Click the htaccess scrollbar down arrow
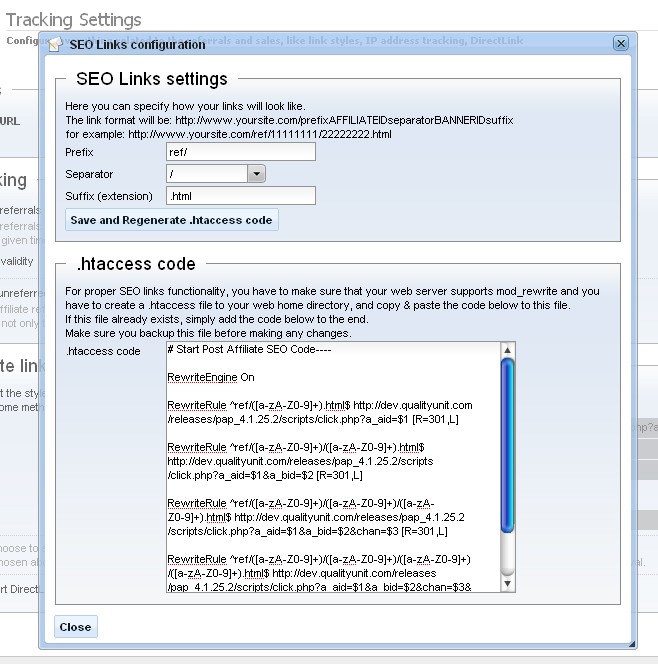 pos(507,584)
